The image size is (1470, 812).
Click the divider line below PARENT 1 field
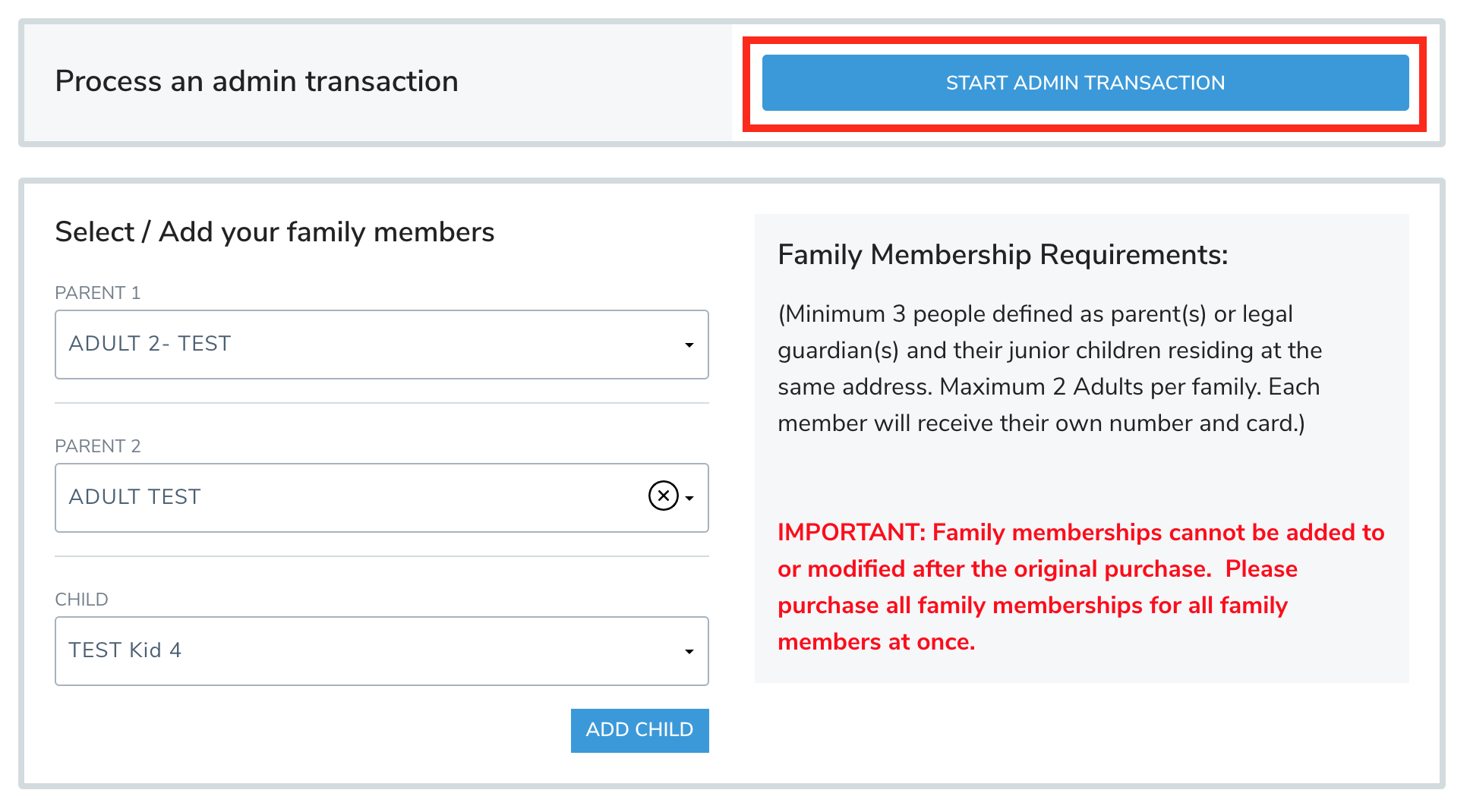point(381,403)
